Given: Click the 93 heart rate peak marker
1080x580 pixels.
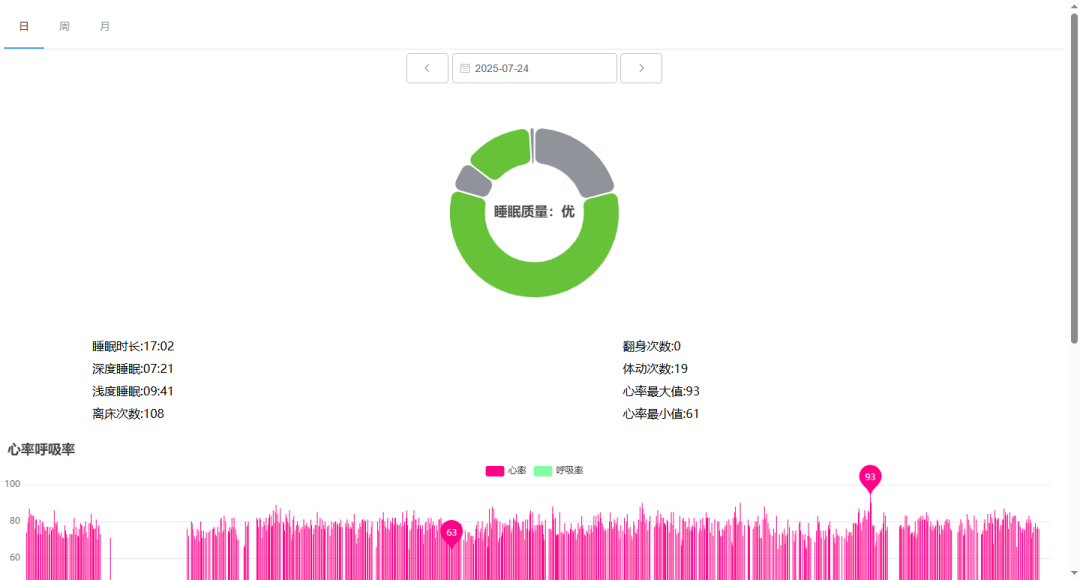Looking at the screenshot, I should point(870,478).
